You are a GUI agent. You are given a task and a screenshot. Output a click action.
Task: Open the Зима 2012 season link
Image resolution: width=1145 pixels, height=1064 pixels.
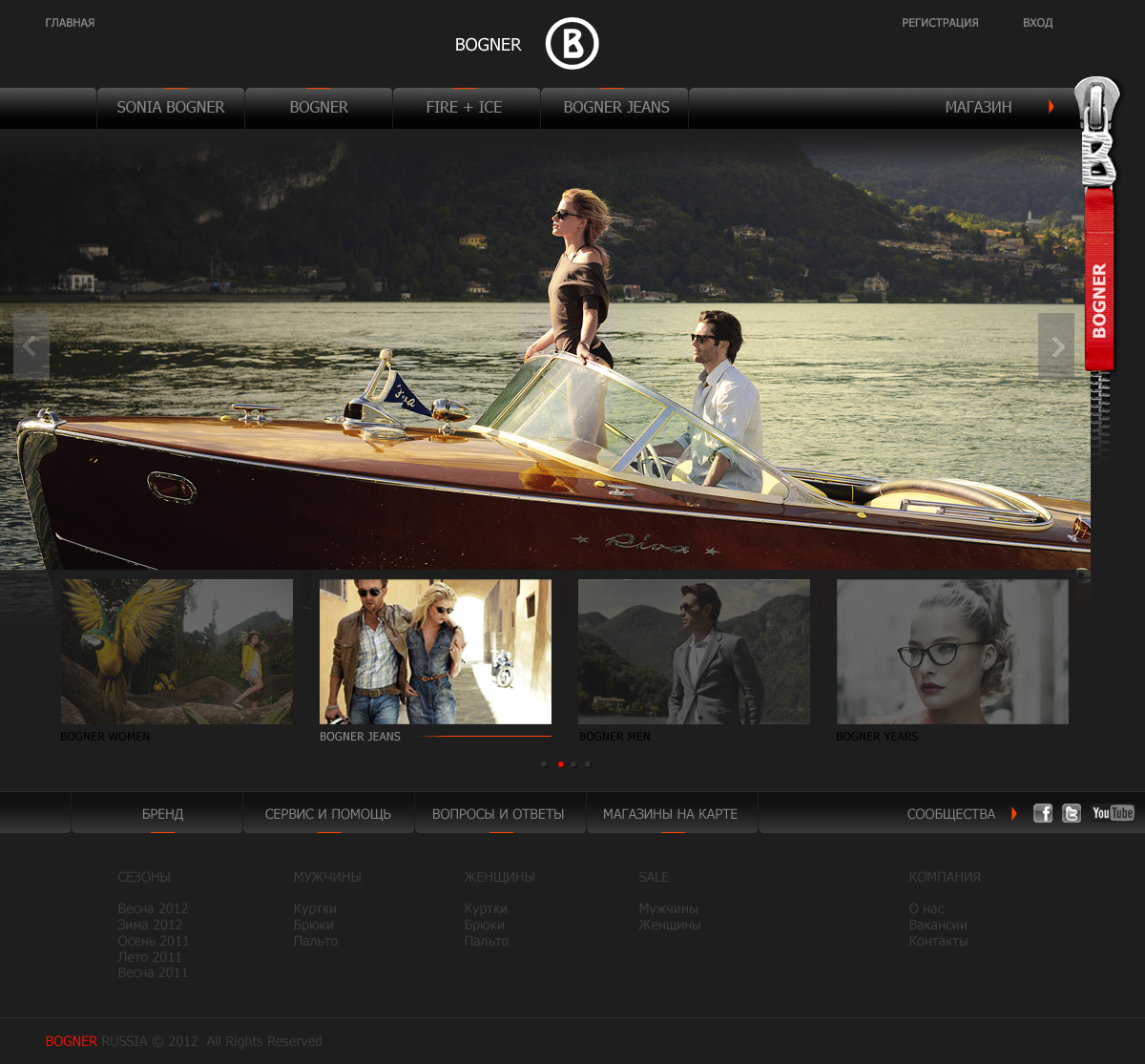(150, 925)
